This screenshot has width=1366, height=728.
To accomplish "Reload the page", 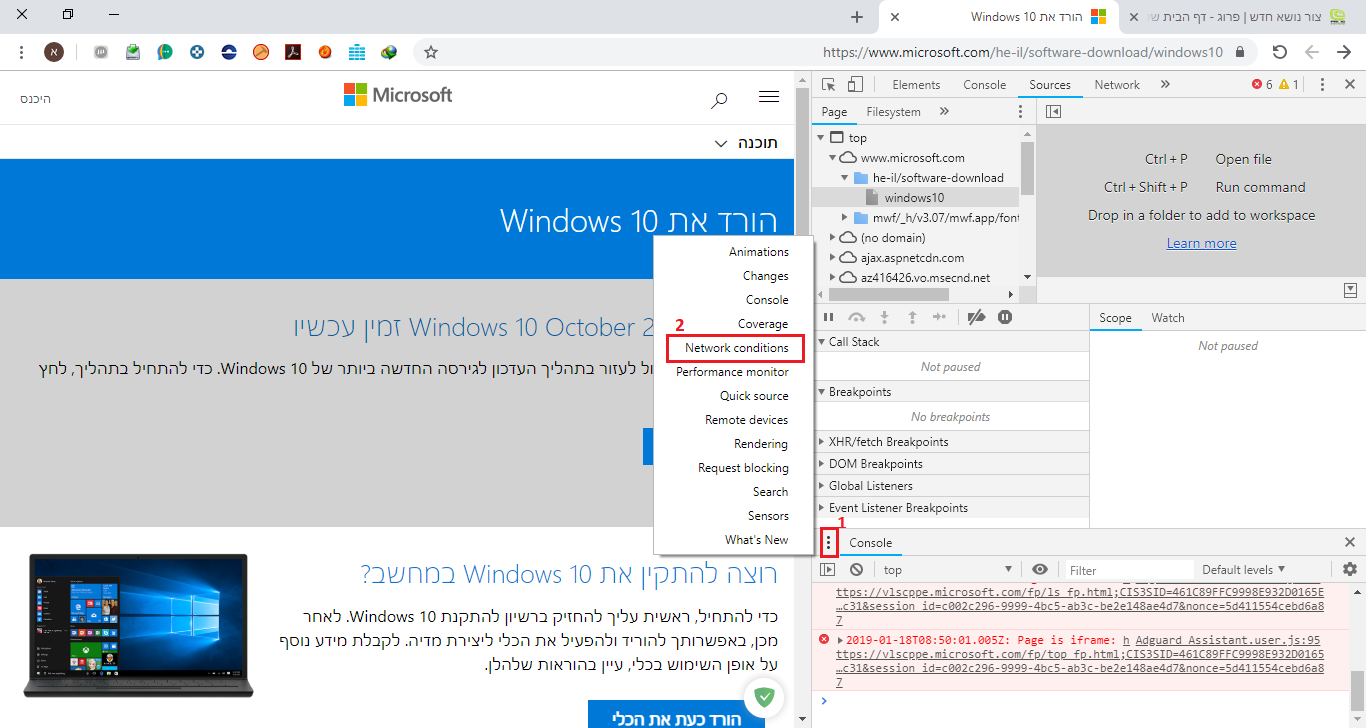I will 1279,52.
